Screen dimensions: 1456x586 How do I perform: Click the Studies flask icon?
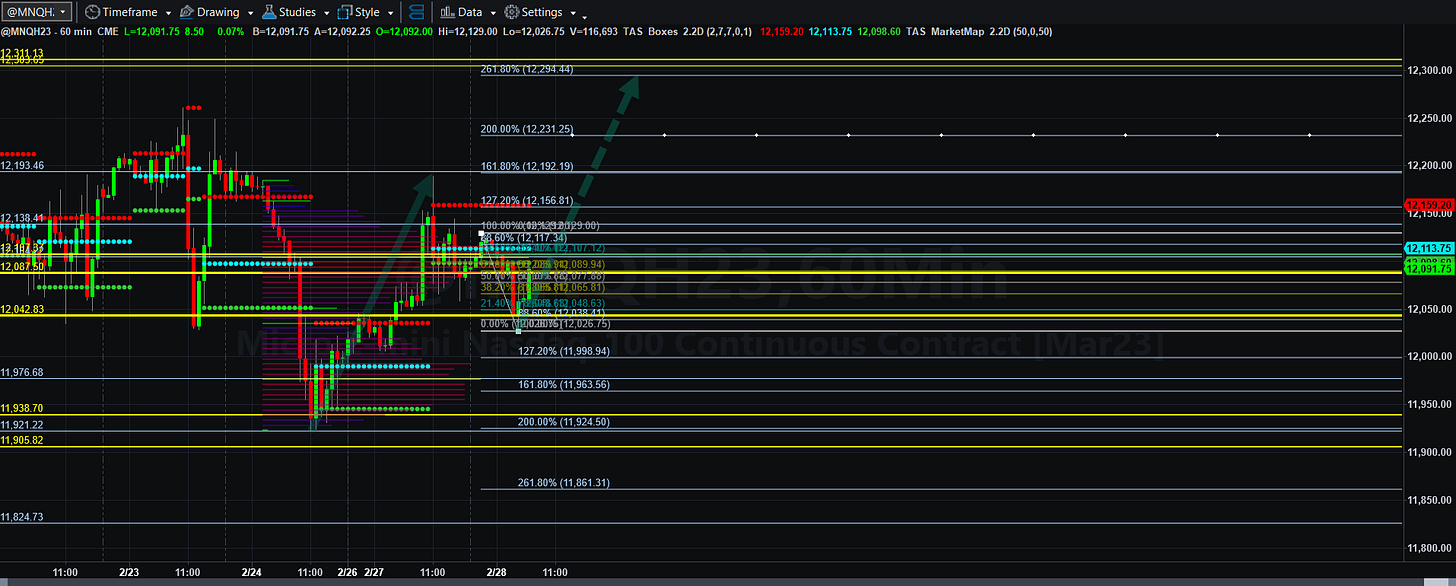tap(268, 12)
